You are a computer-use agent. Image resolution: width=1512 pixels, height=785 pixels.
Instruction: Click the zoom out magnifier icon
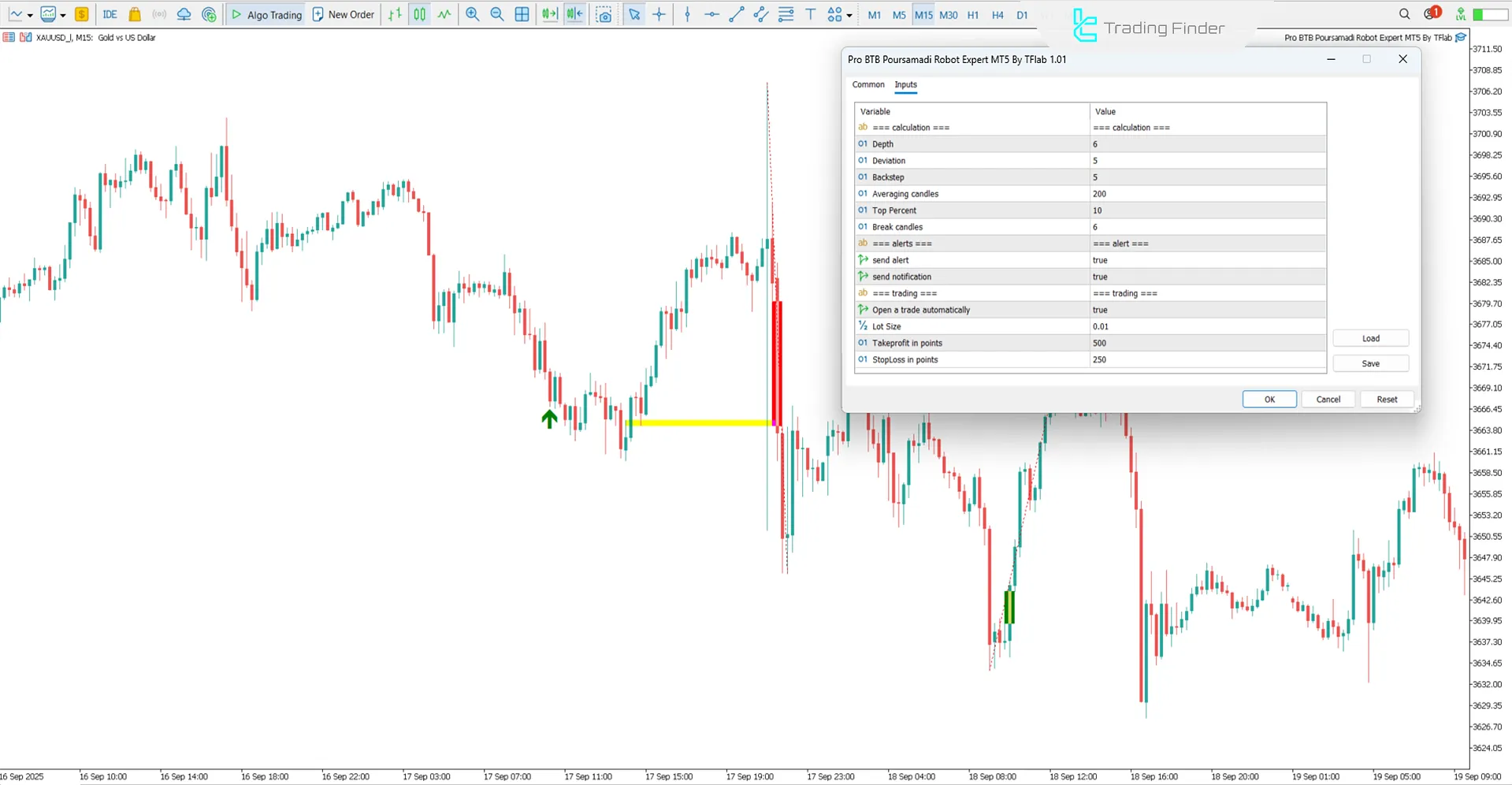point(497,14)
